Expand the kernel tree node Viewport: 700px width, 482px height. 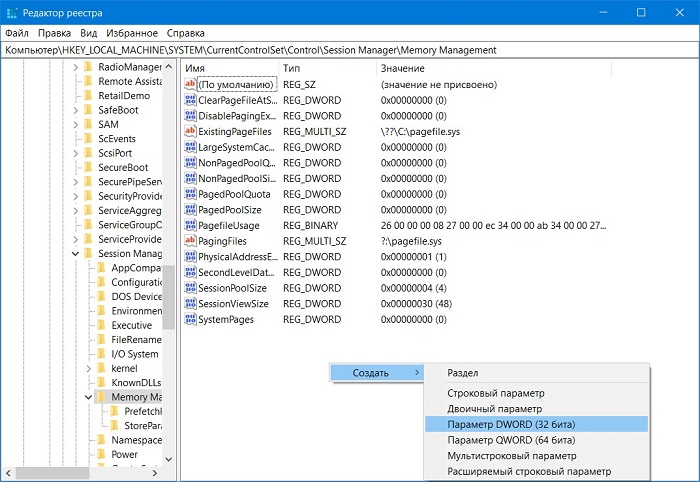tap(88, 368)
